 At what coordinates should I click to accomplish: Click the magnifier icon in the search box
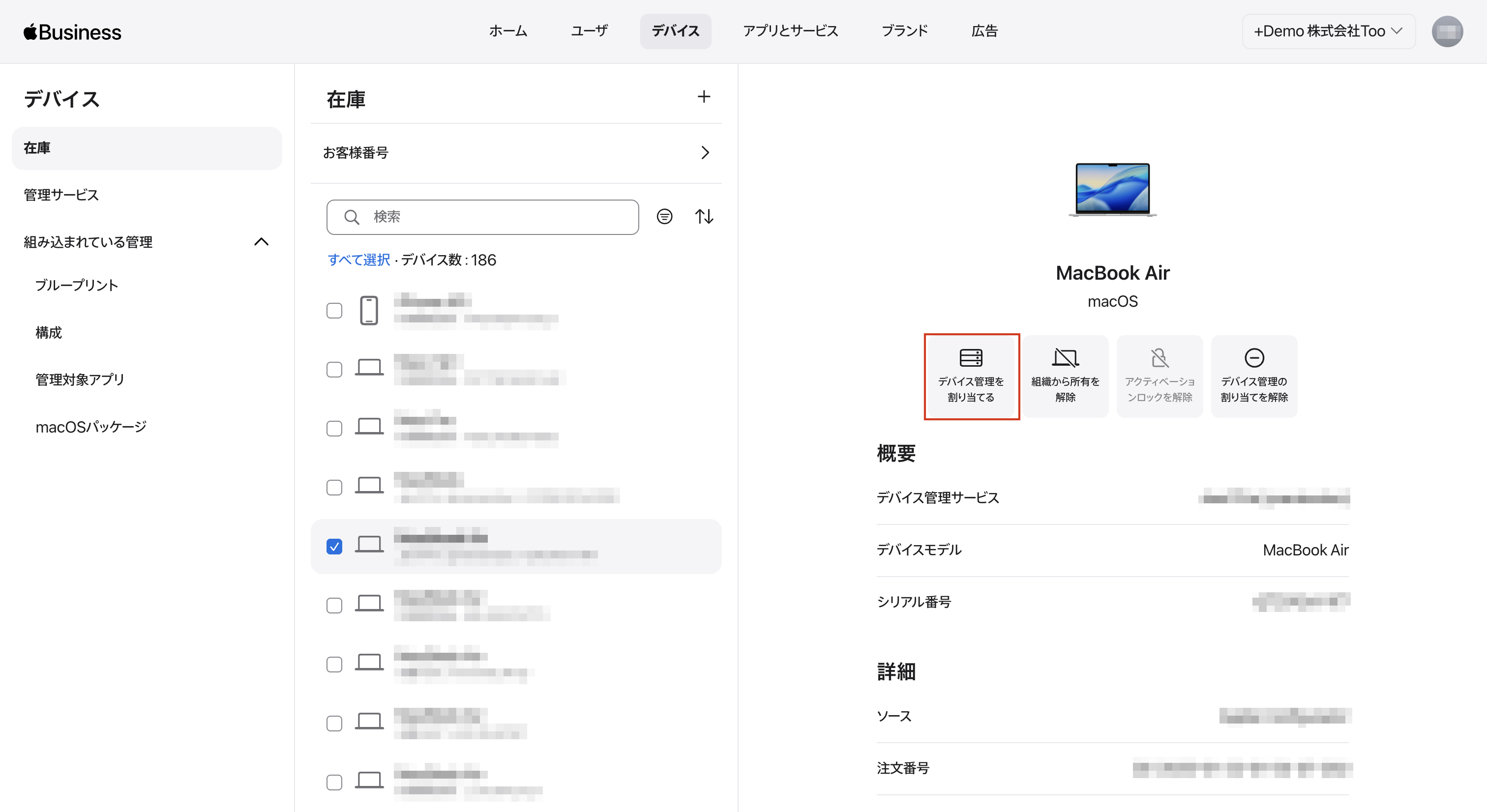tap(352, 217)
